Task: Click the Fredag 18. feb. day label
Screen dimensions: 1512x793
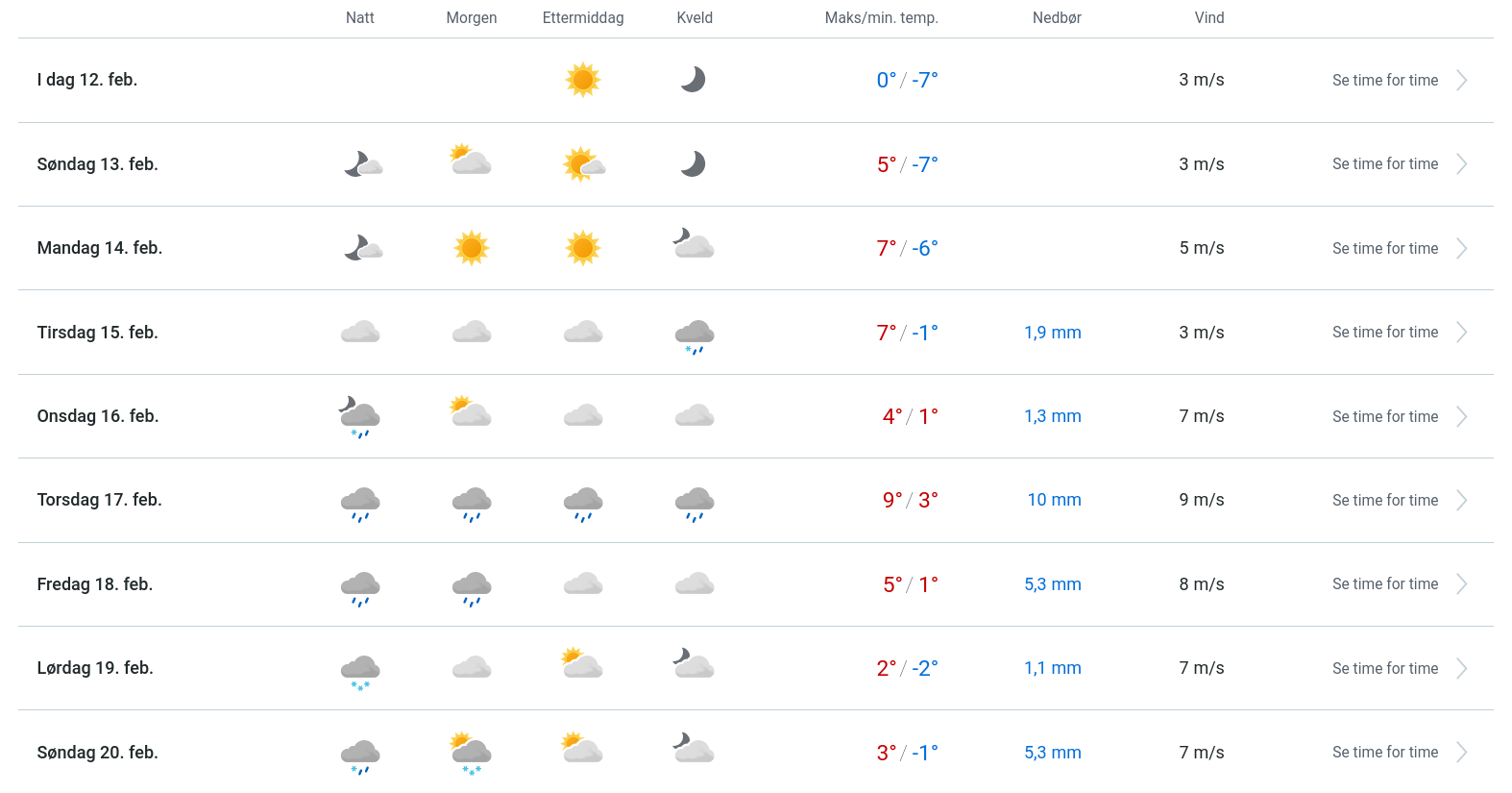Action: click(95, 584)
